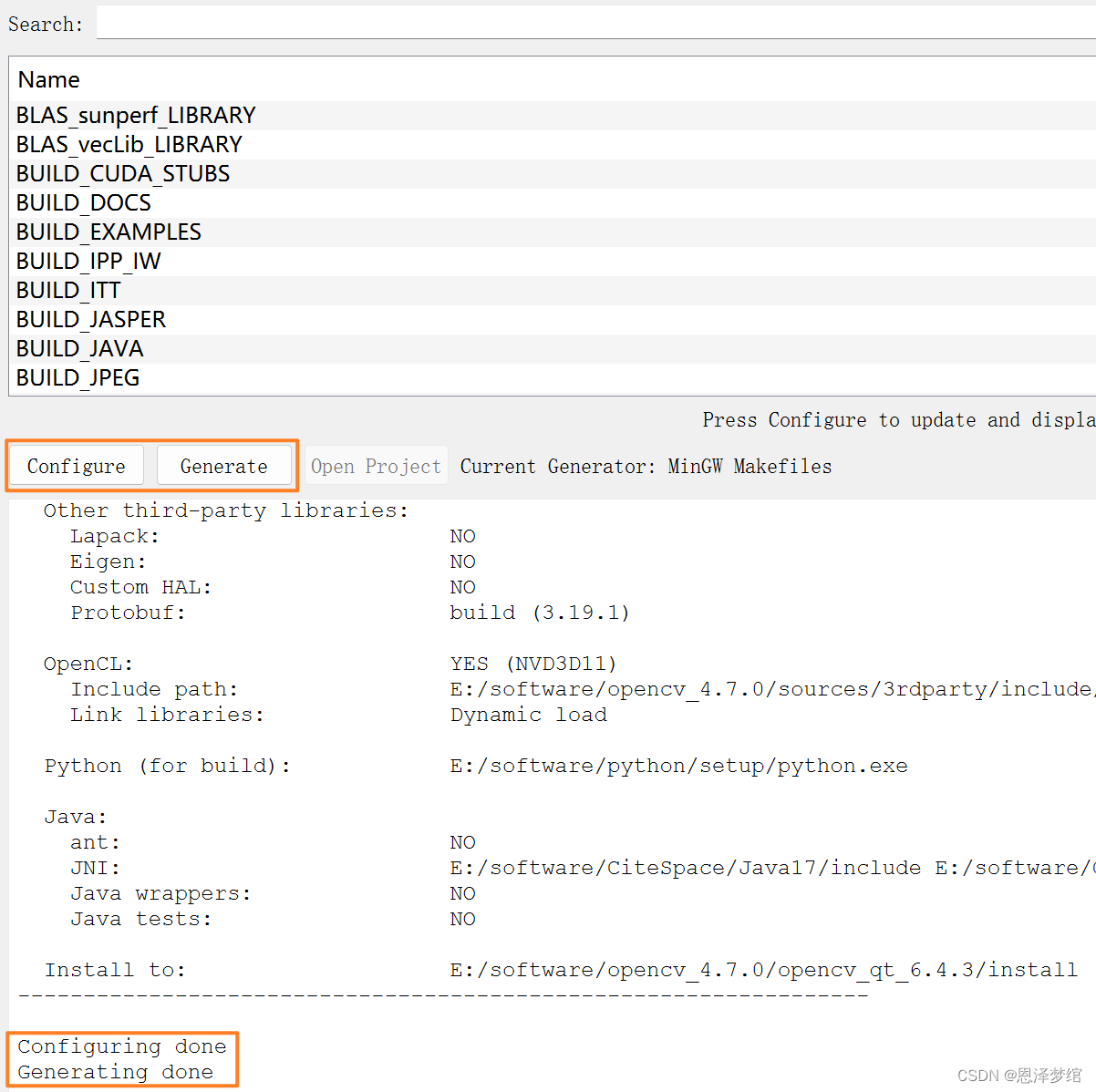Select the BUILD_JASPER entry
The width and height of the screenshot is (1096, 1092).
tap(90, 319)
